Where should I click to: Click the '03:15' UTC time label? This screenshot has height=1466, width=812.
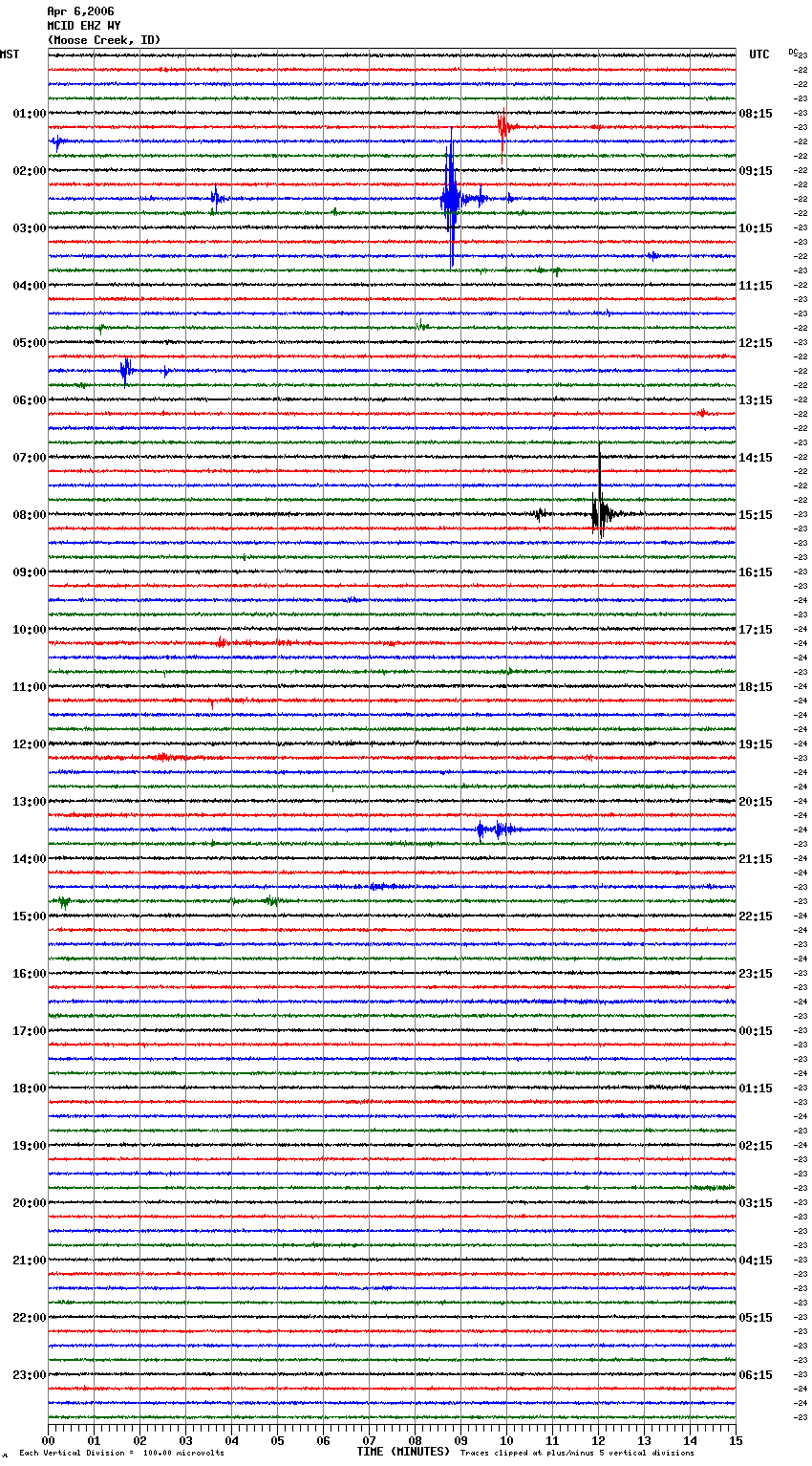(x=756, y=1203)
